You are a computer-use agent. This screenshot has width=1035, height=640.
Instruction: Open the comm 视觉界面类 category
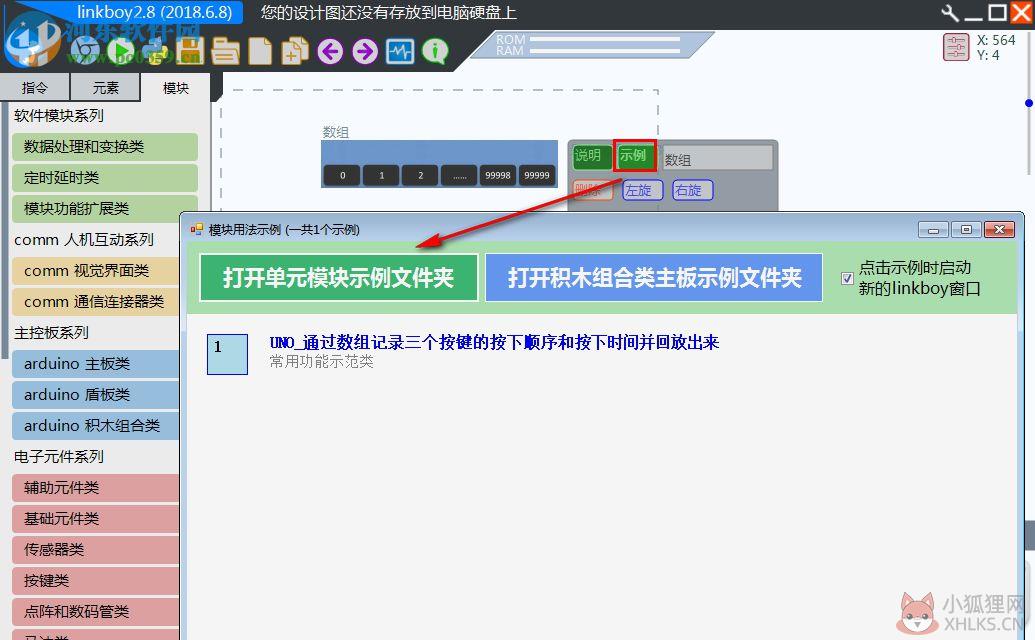[96, 271]
